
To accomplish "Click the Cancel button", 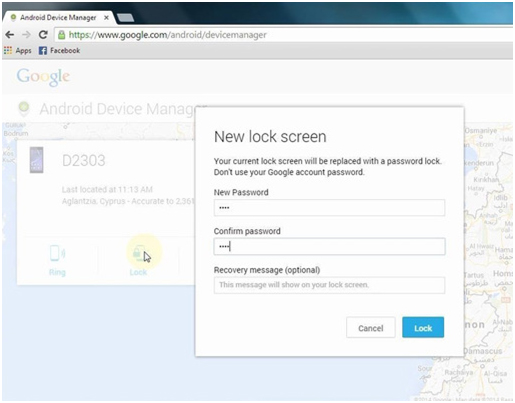I will click(371, 327).
